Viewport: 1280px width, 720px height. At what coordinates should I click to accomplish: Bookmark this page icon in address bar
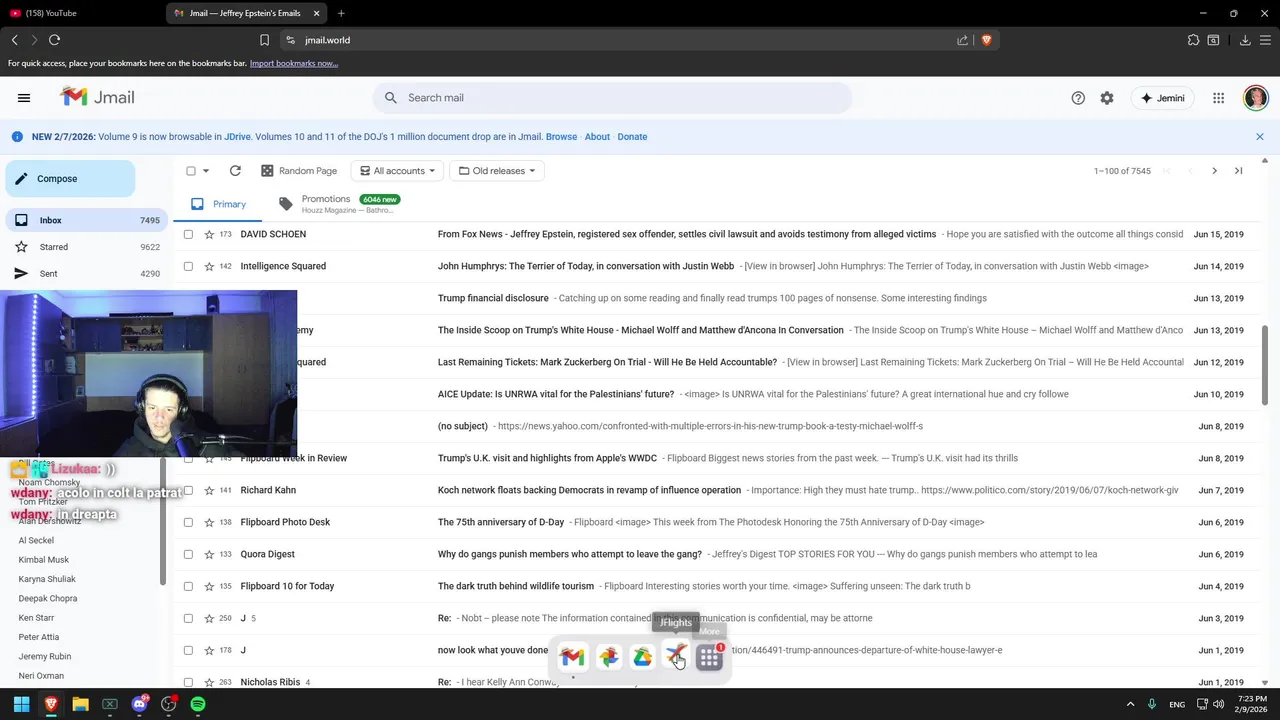(264, 40)
